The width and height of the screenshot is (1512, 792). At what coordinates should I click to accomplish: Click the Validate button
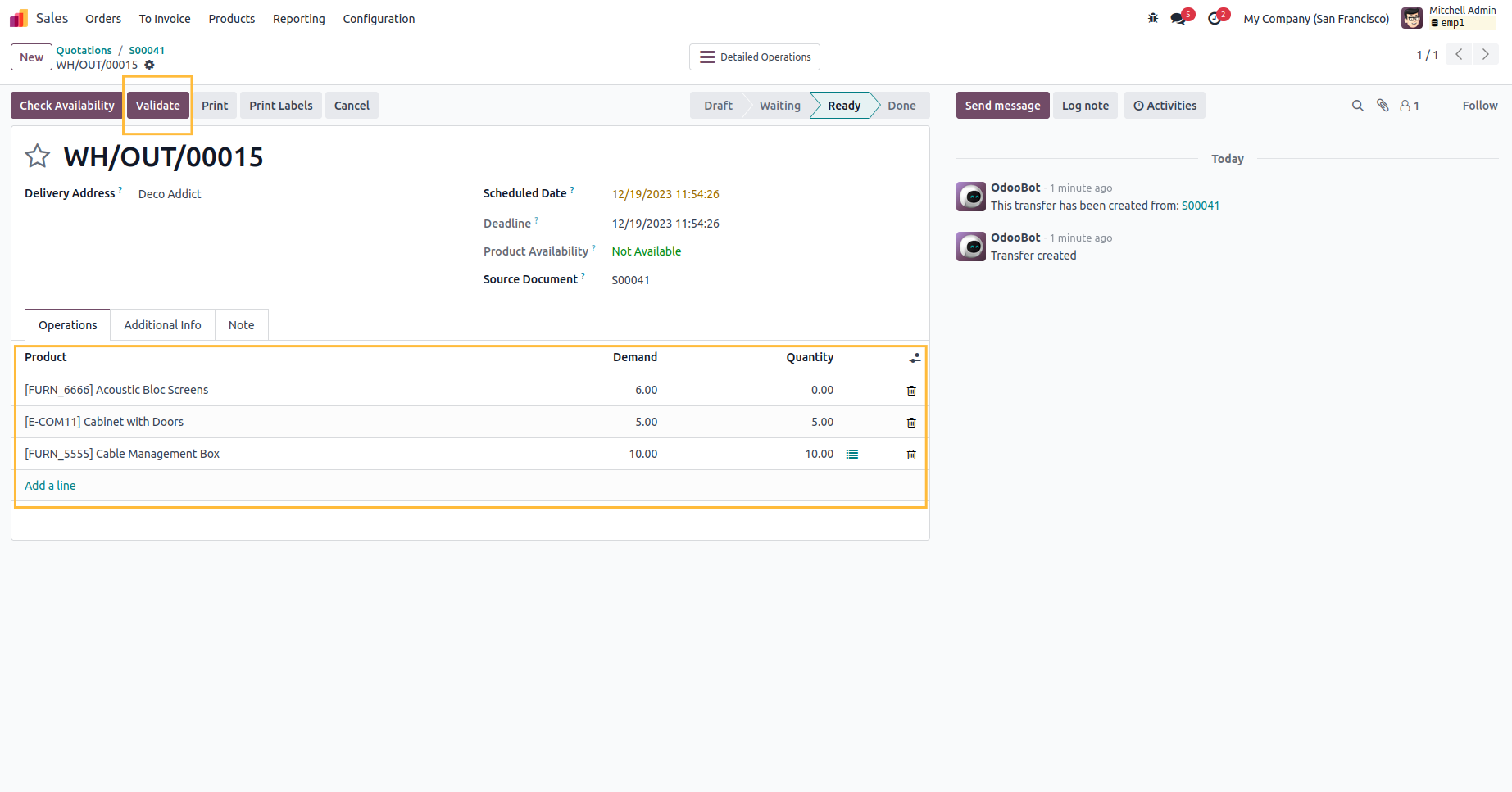tap(157, 106)
